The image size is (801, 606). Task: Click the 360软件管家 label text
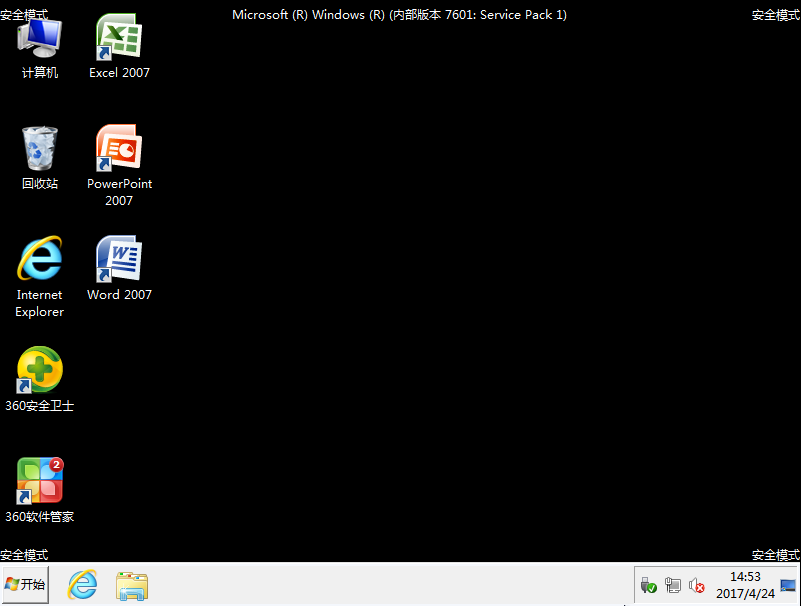tap(39, 517)
